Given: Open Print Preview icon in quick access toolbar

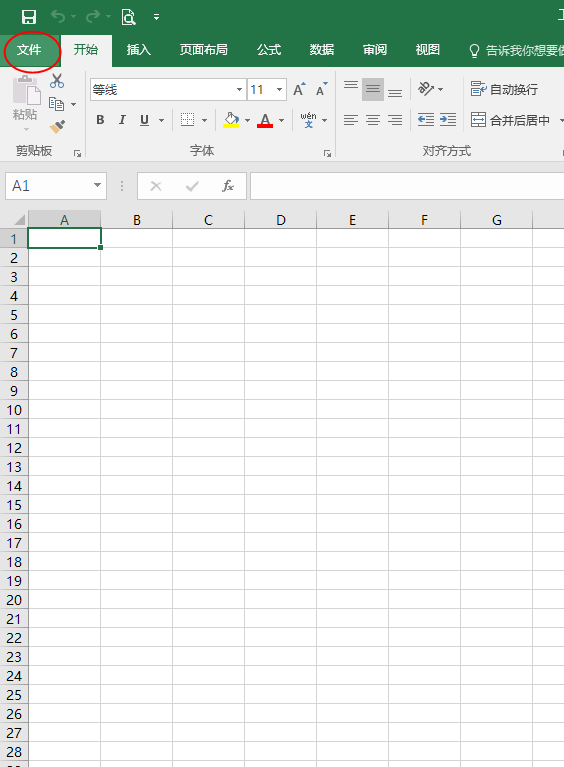Looking at the screenshot, I should tap(128, 17).
